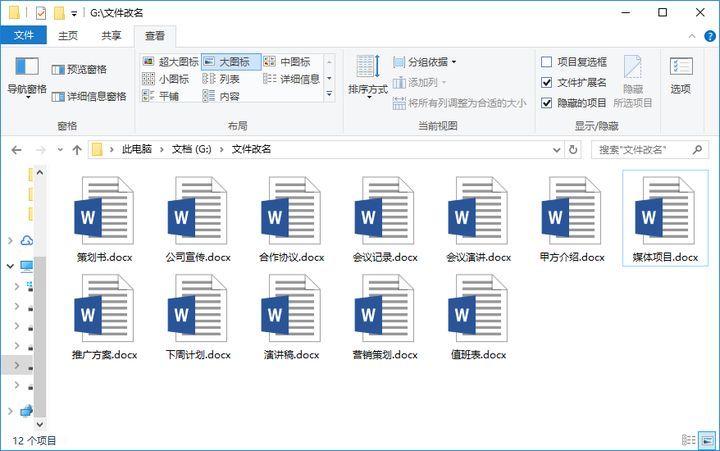720x451 pixels.
Task: Select the file 甲方介绍.docx
Action: pyautogui.click(x=572, y=219)
